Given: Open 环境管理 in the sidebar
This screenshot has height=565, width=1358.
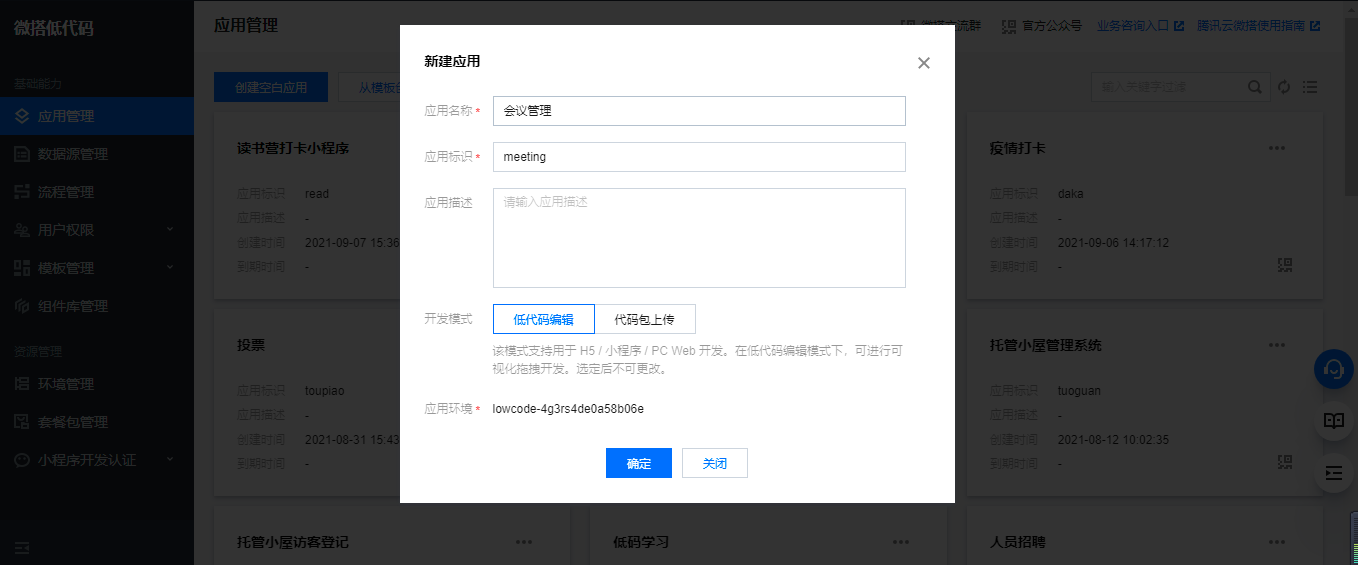Looking at the screenshot, I should (x=97, y=384).
